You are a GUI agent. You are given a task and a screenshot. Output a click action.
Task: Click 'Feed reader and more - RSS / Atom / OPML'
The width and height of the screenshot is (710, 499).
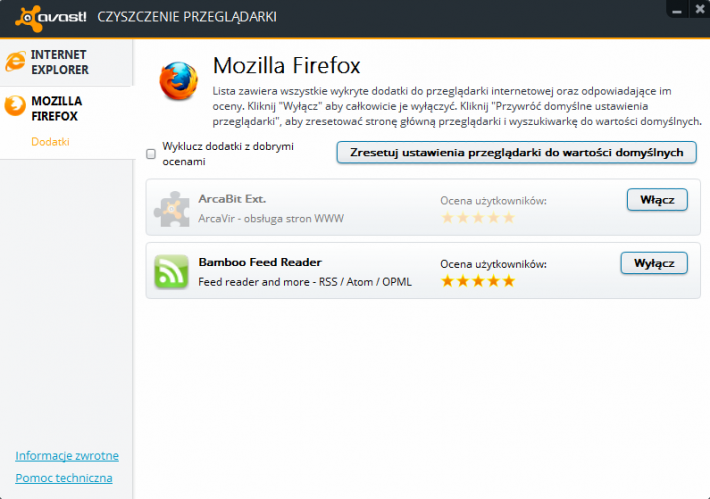pos(305,282)
